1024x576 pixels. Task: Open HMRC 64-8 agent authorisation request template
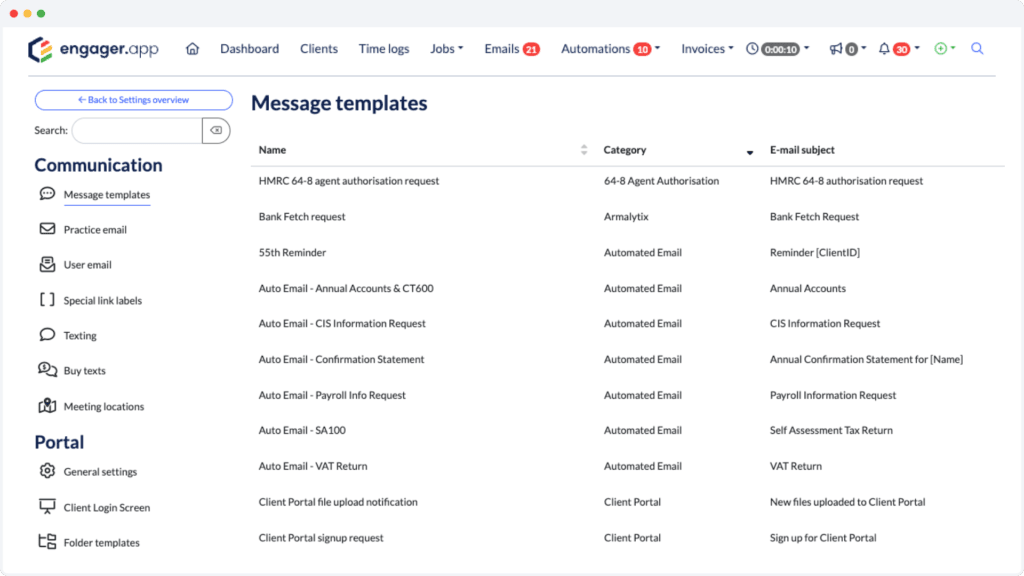(x=349, y=181)
